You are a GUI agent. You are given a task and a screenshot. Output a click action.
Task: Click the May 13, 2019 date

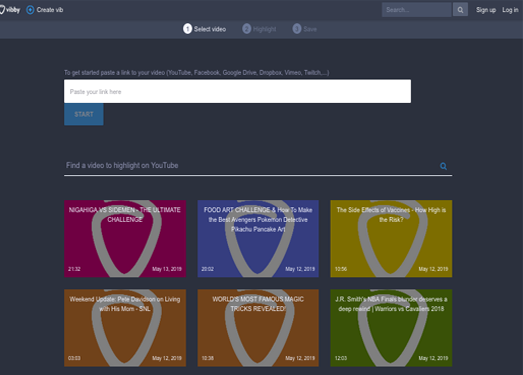click(167, 269)
